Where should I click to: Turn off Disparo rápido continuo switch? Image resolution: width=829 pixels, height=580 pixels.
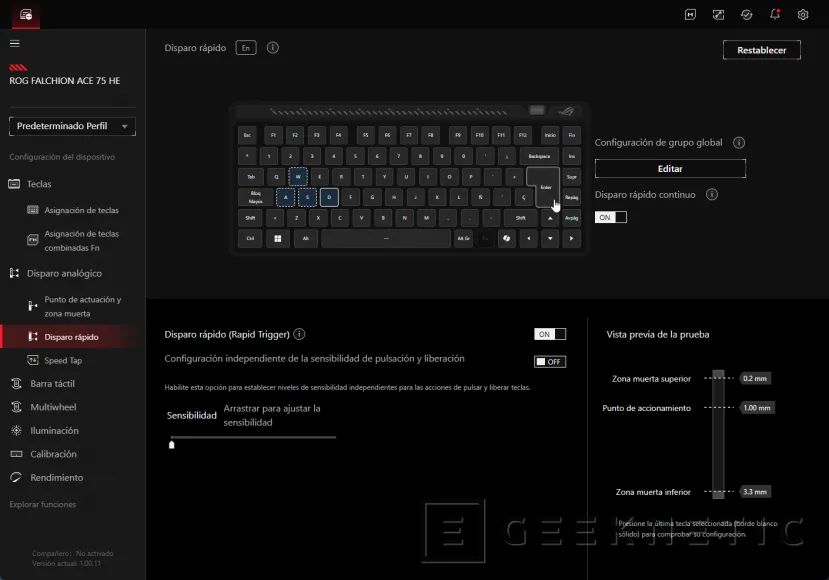click(610, 217)
